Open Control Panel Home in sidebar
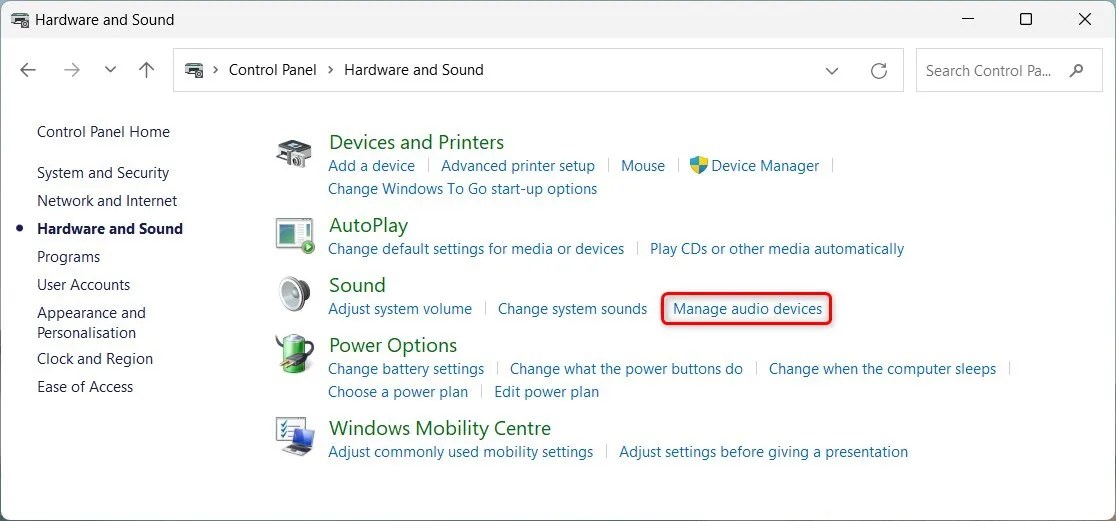Viewport: 1116px width, 521px height. coord(103,132)
